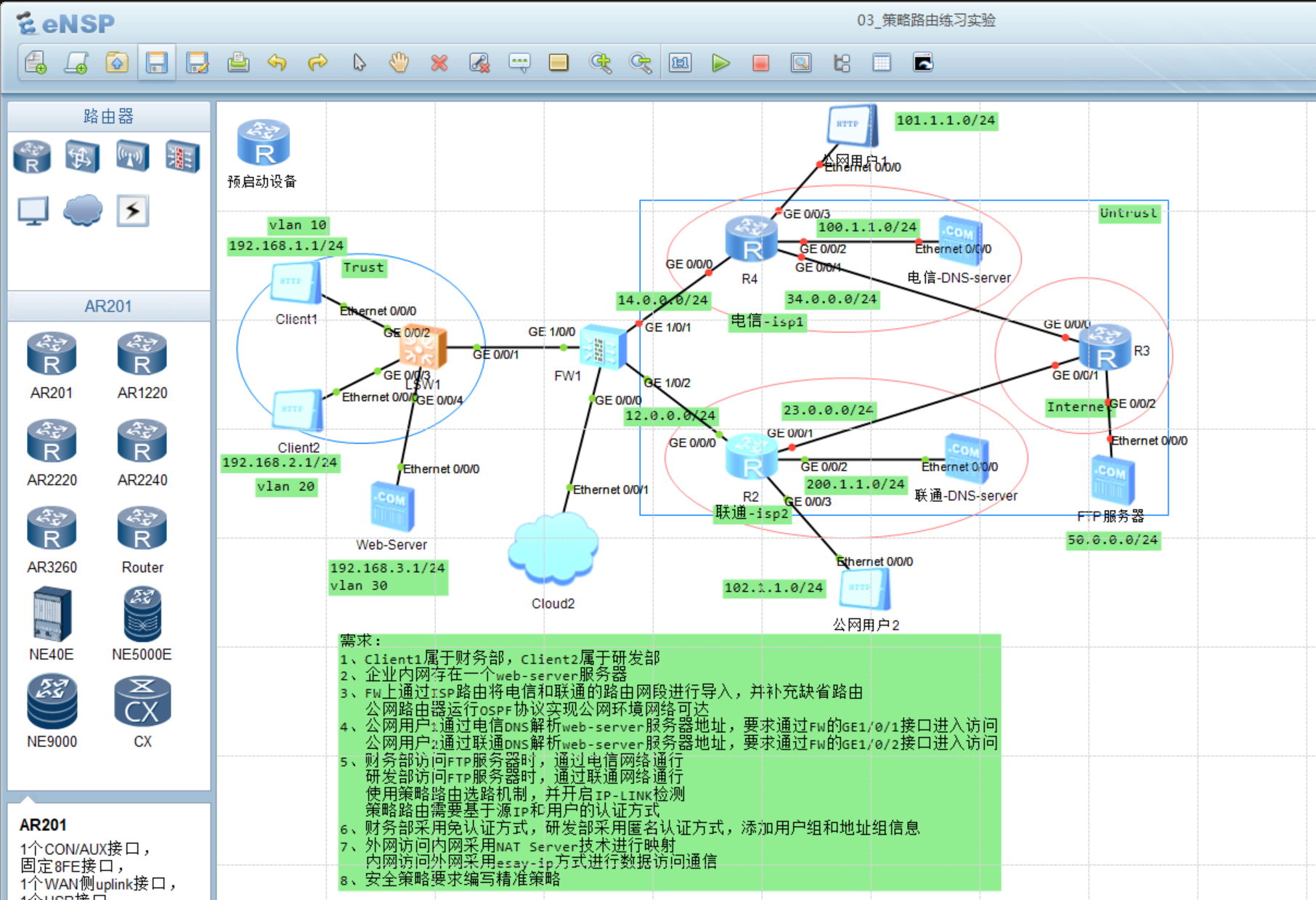The height and width of the screenshot is (900, 1316).
Task: Start devices with the green play button
Action: tap(720, 63)
